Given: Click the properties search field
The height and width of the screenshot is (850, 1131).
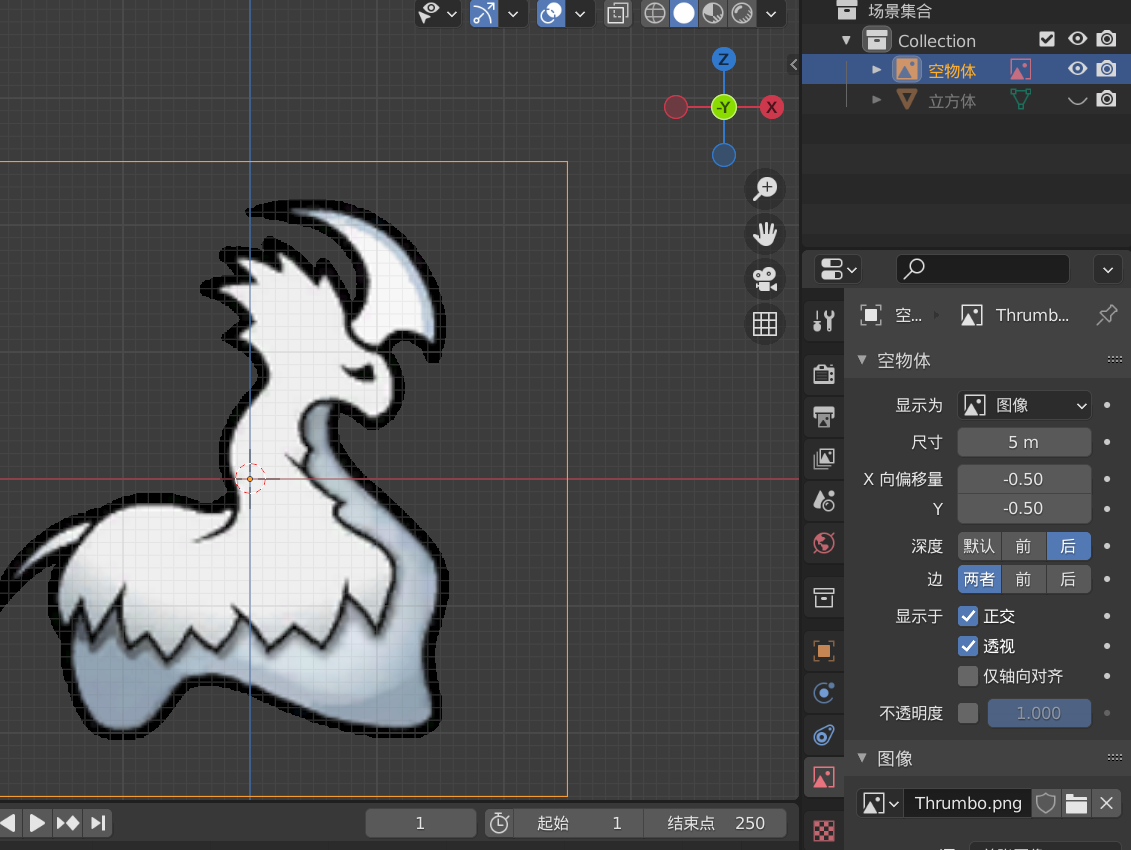Looking at the screenshot, I should click(x=982, y=269).
